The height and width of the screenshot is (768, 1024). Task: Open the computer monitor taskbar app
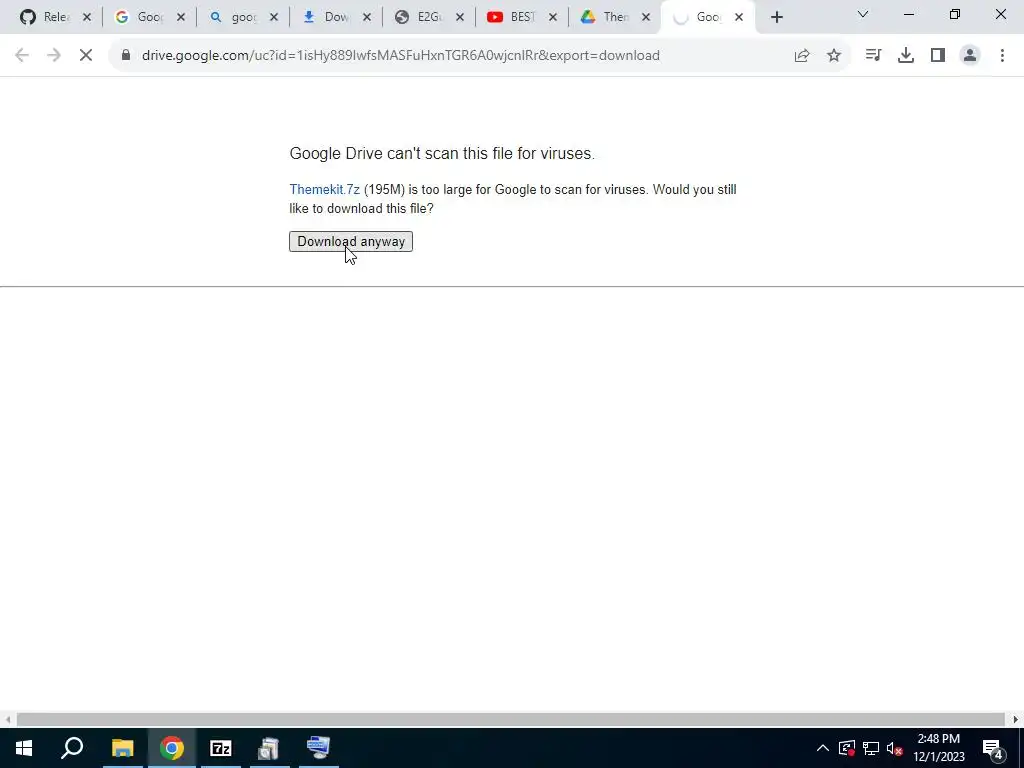pos(319,748)
